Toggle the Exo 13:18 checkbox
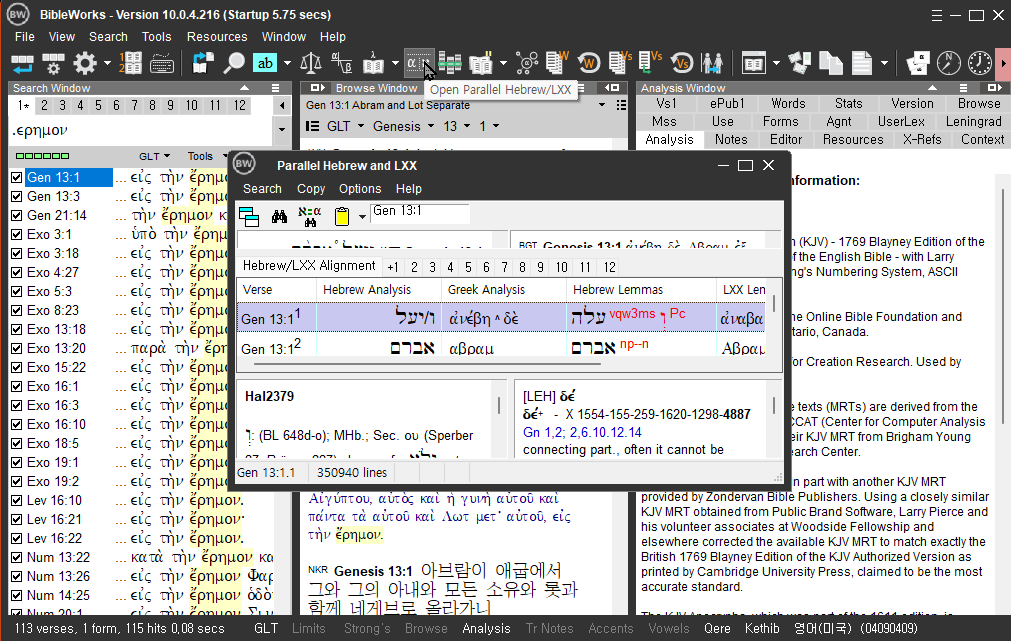Image resolution: width=1011 pixels, height=641 pixels. (17, 330)
